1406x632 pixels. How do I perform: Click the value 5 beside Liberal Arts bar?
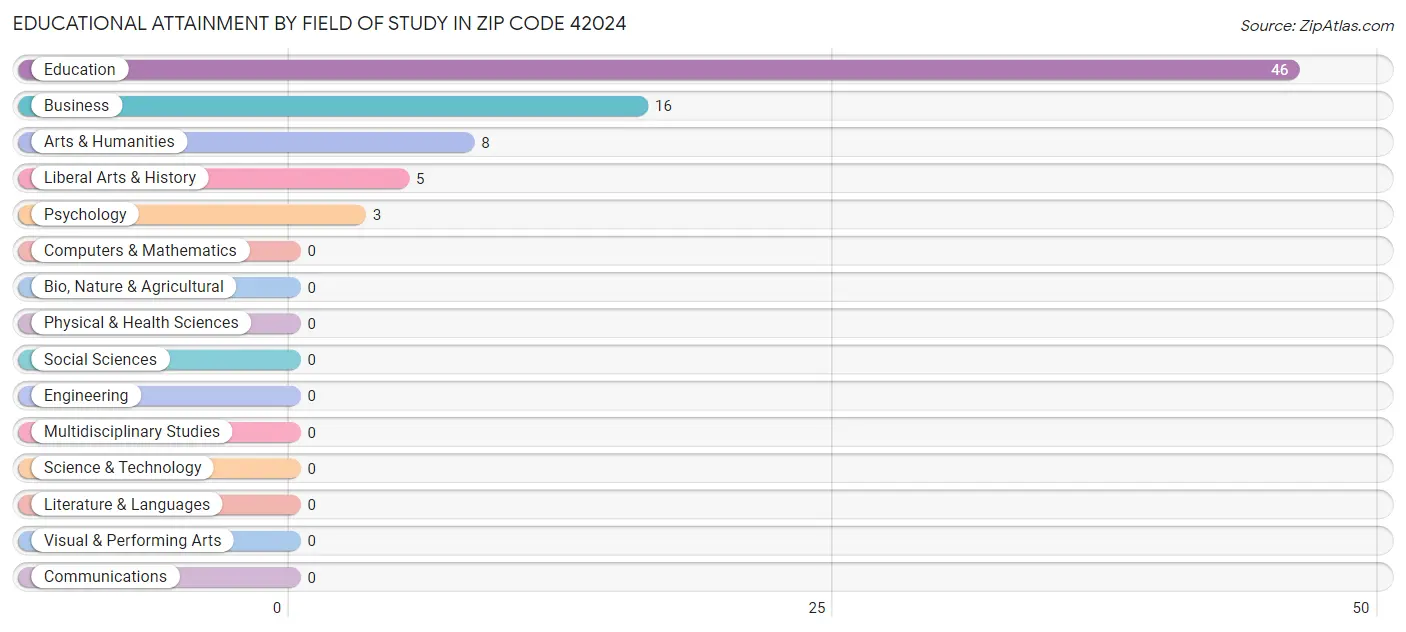[421, 179]
